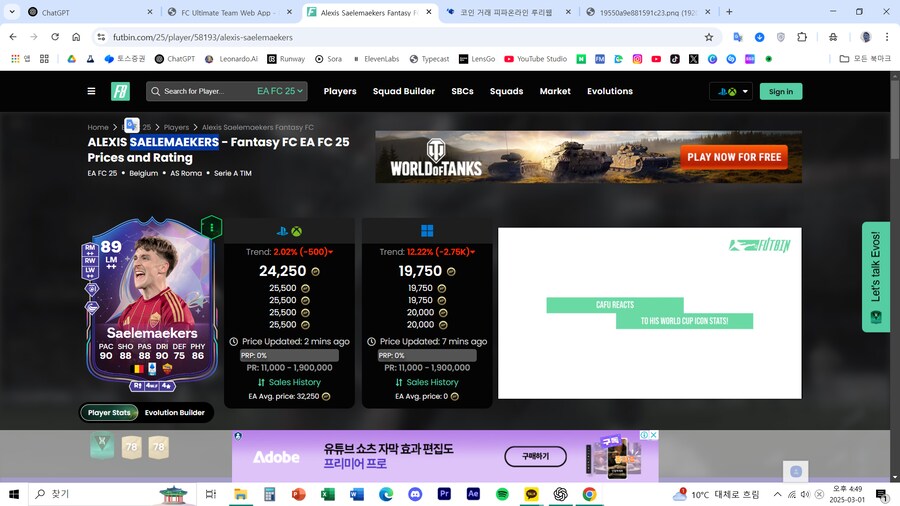Screen dimensions: 900x506
Task: Open Discord from the taskbar
Action: coord(415,494)
